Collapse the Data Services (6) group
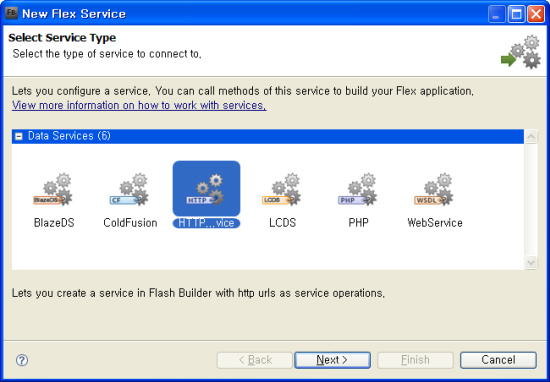550x382 pixels. point(19,136)
